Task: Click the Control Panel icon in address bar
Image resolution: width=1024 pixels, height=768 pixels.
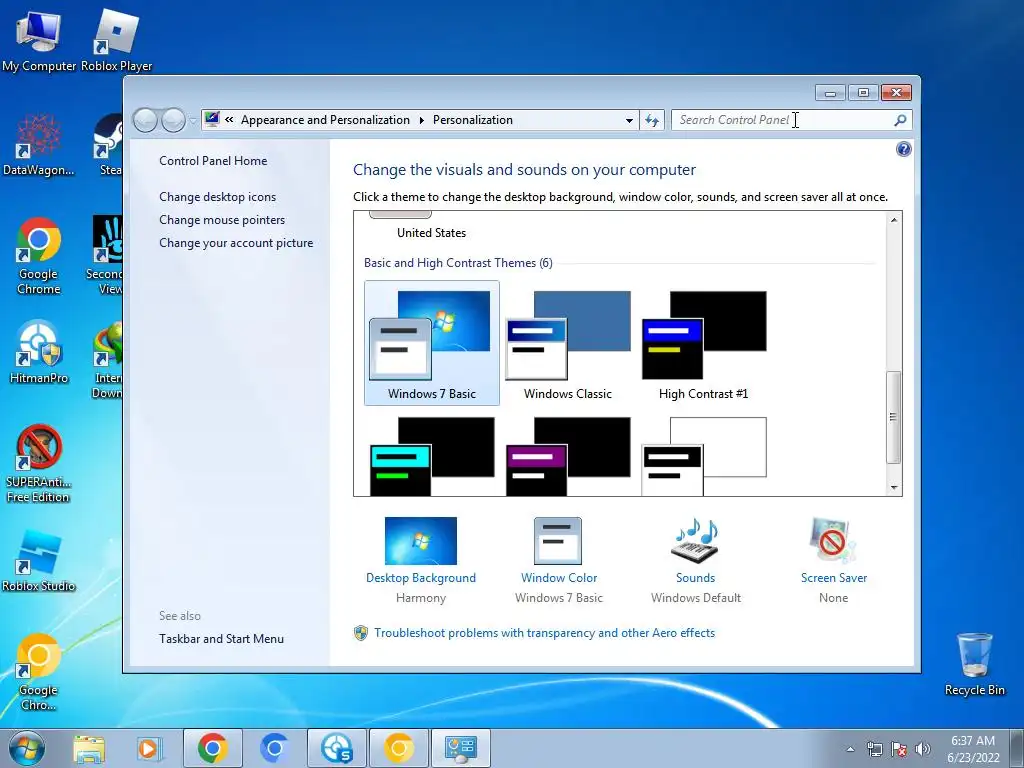Action: tap(212, 120)
